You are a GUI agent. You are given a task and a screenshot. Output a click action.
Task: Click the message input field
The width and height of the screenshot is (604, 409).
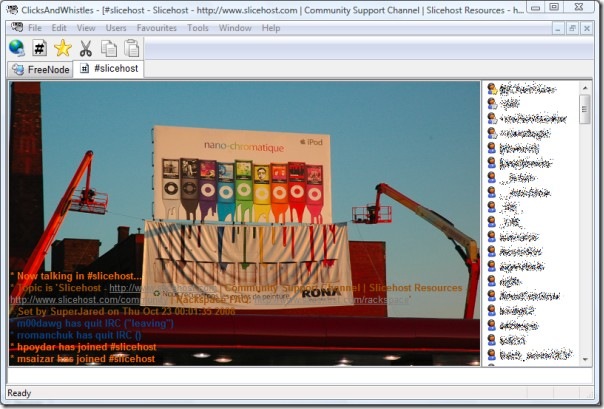(x=300, y=375)
